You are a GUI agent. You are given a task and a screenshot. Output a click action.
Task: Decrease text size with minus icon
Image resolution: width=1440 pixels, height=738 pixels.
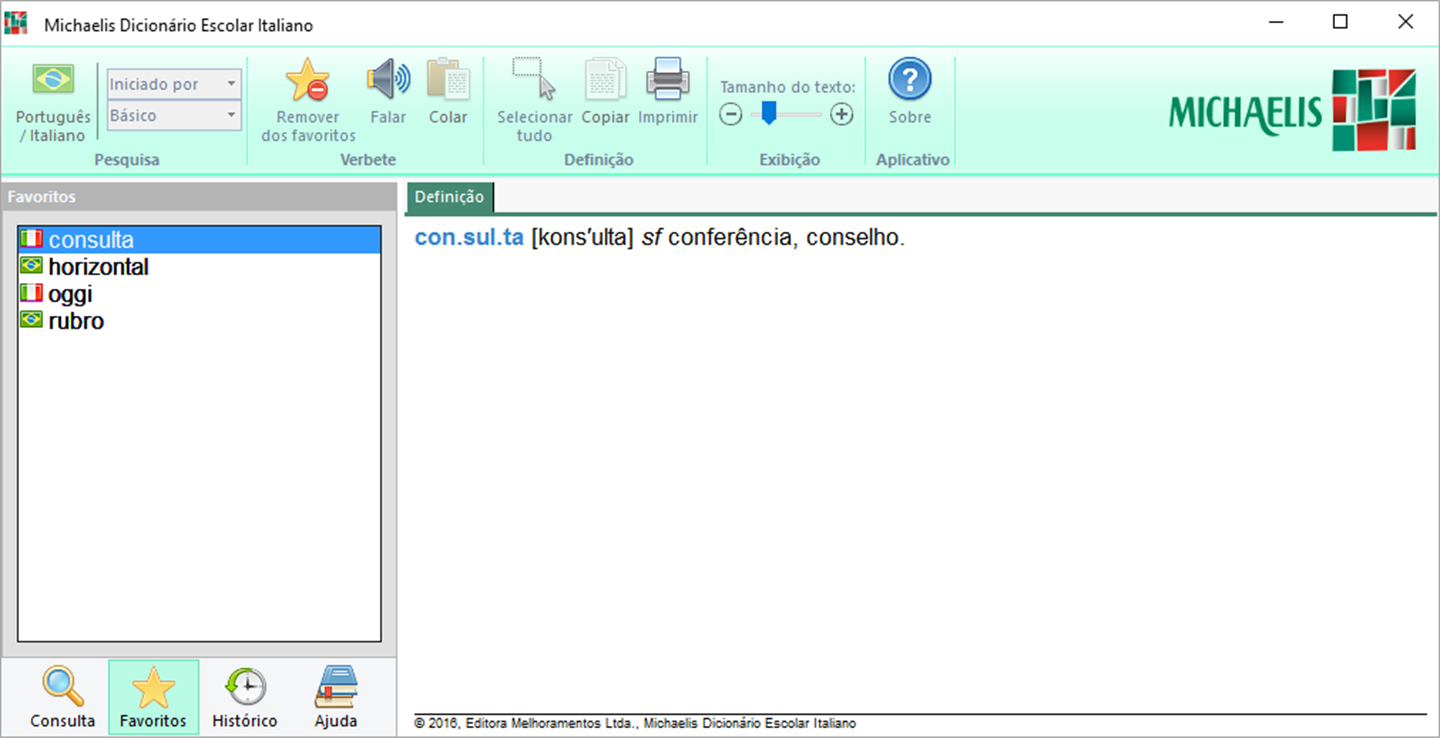(731, 115)
